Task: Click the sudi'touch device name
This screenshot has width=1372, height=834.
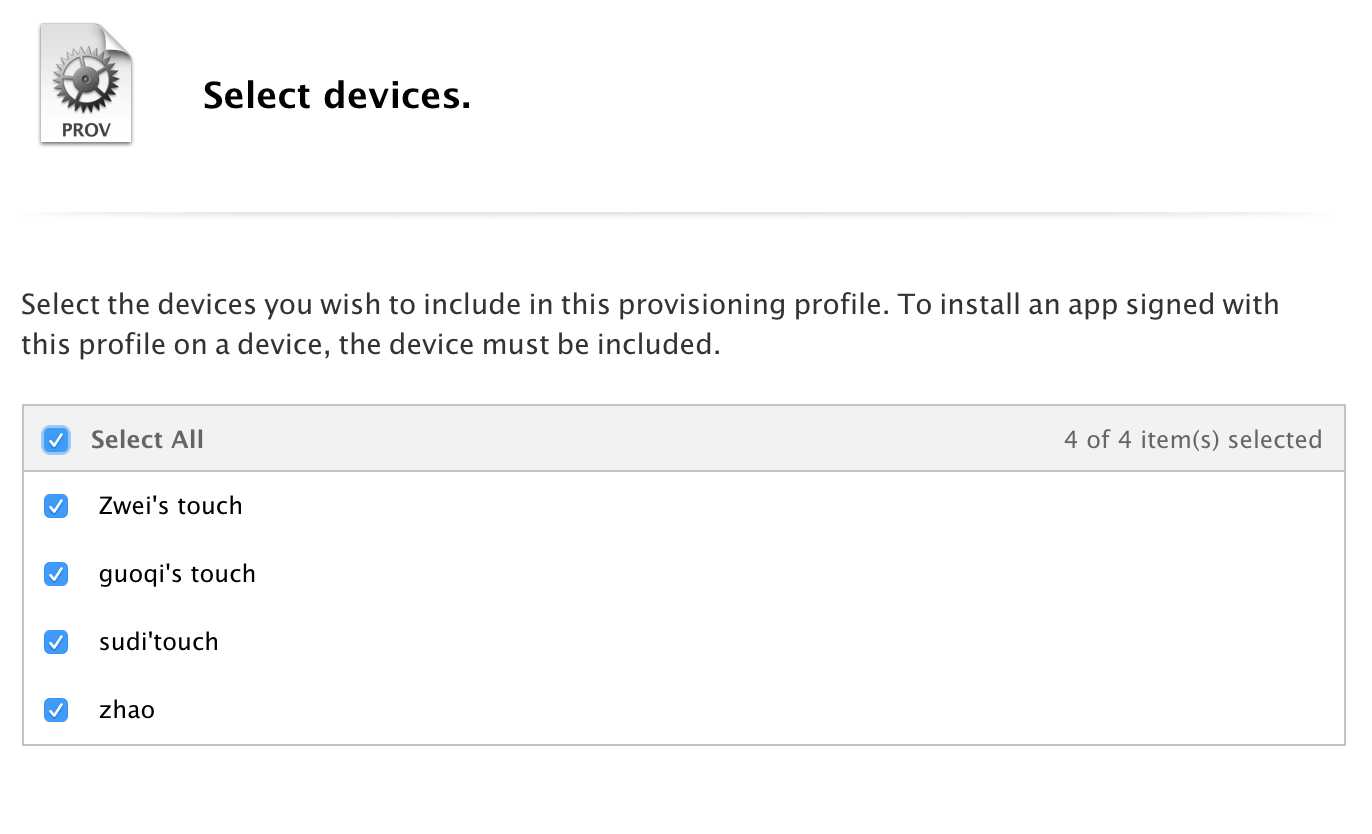Action: tap(158, 642)
